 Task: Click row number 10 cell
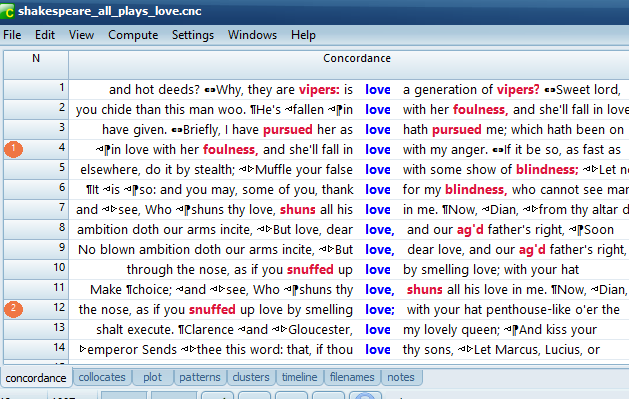tap(36, 270)
